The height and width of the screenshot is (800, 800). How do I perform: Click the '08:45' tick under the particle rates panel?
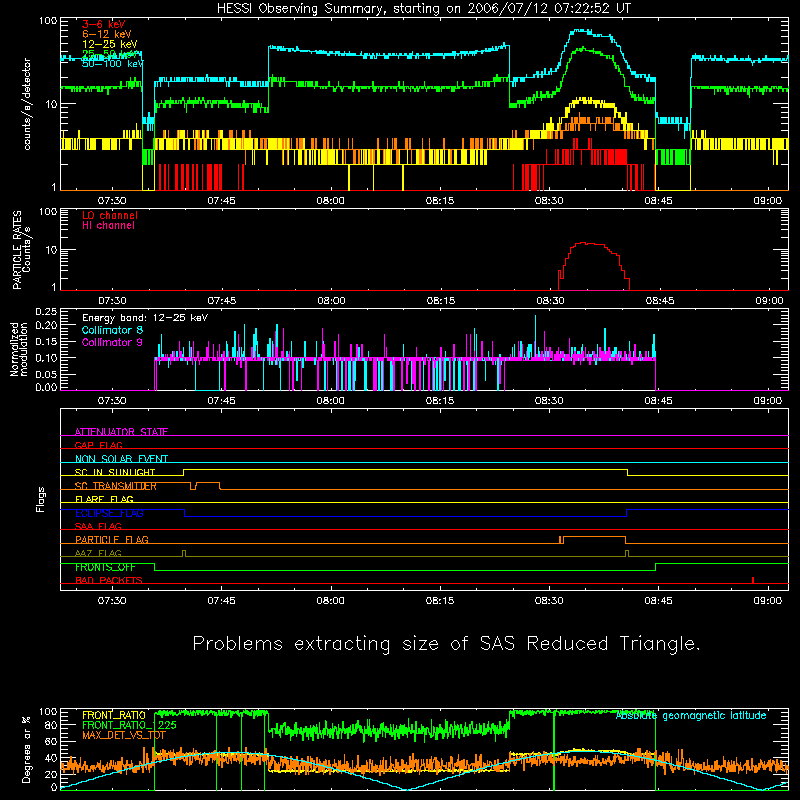click(660, 301)
